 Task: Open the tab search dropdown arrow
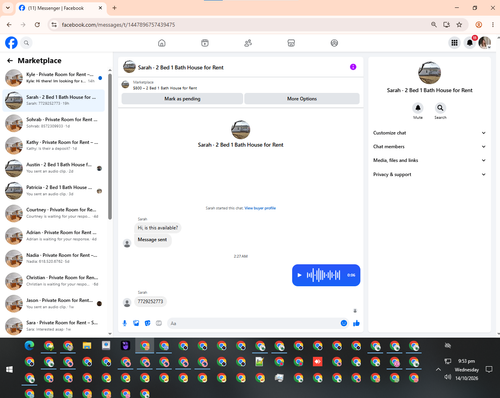[x=8, y=8]
